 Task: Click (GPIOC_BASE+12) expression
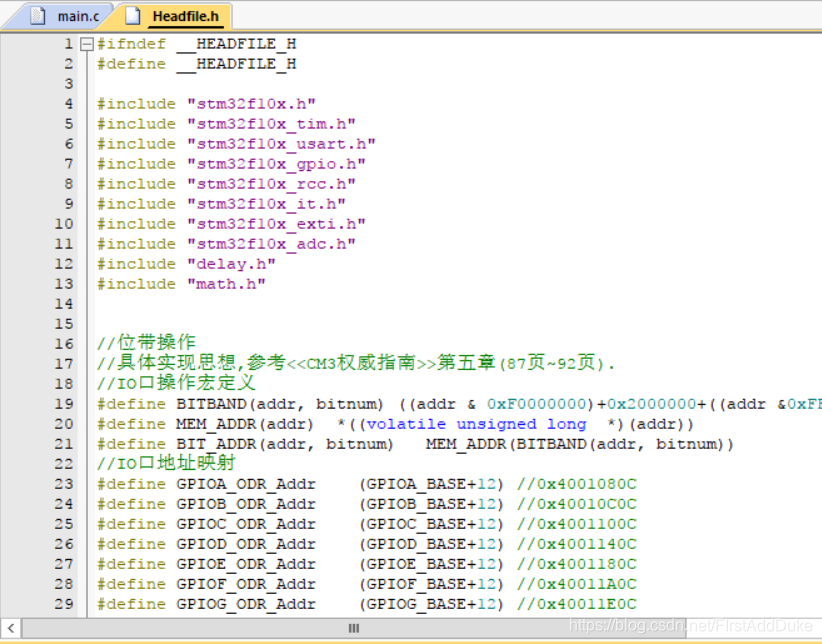[431, 524]
